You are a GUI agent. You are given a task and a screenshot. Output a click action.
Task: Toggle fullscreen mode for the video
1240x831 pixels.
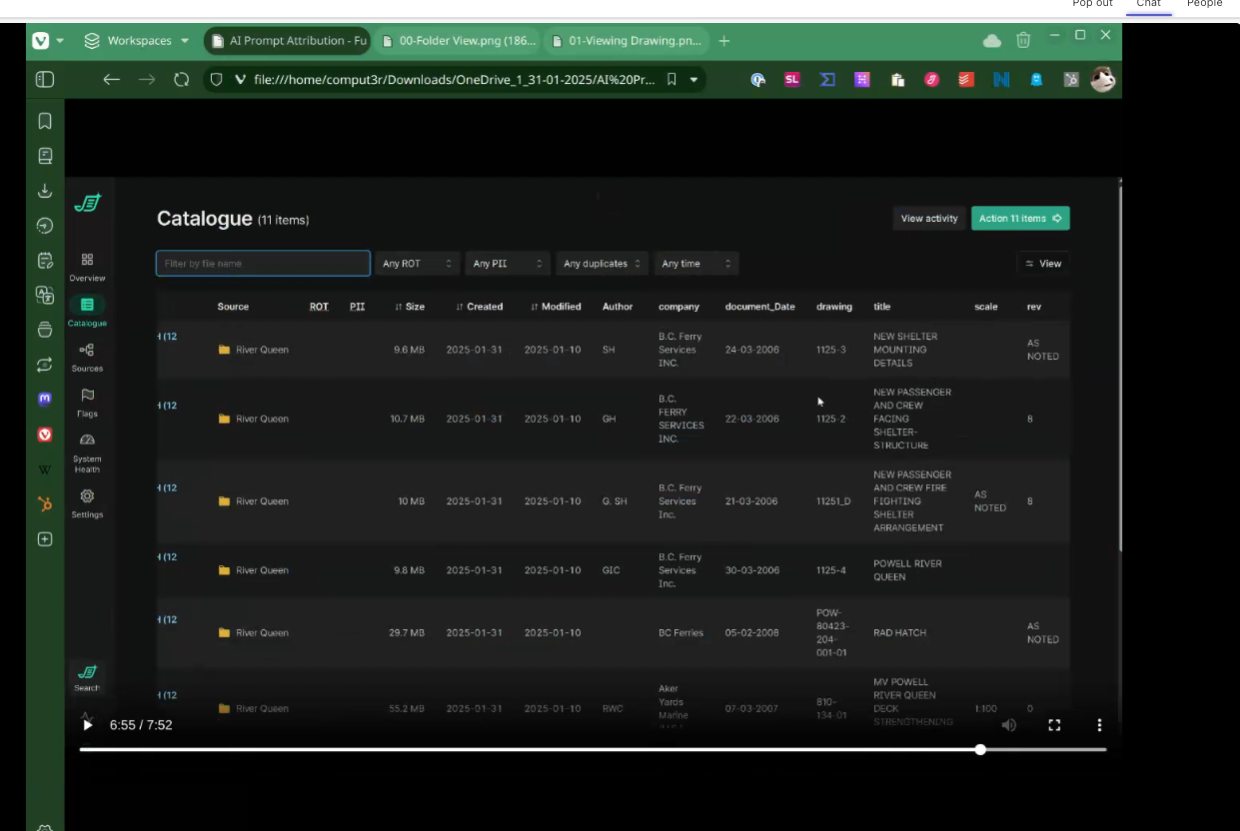1054,725
